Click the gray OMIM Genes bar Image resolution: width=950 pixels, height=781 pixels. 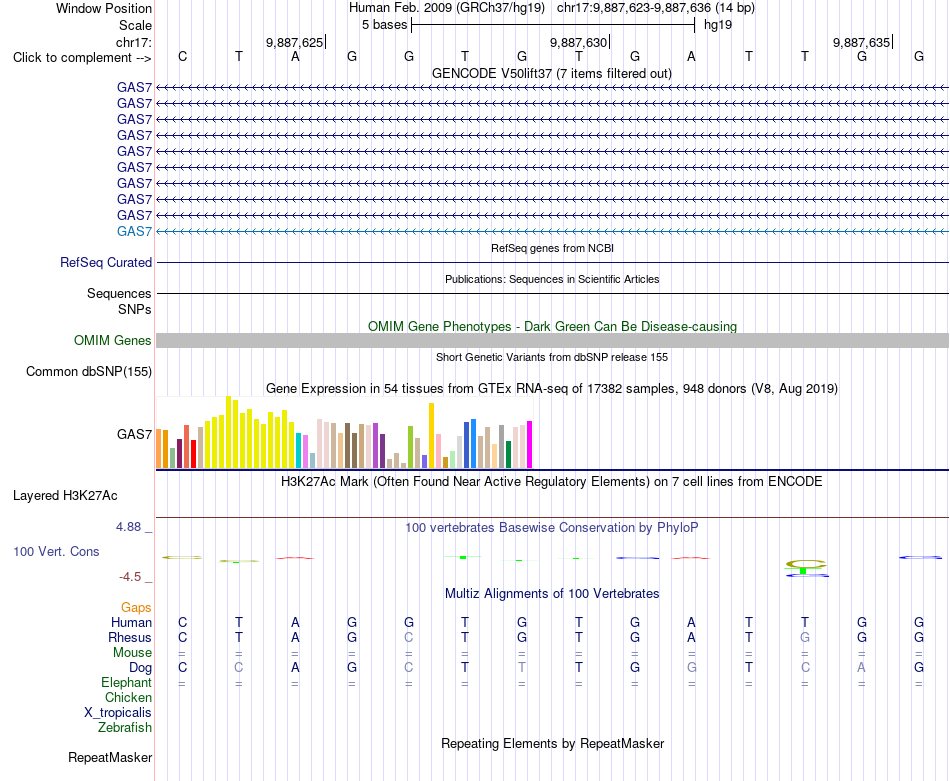click(552, 341)
